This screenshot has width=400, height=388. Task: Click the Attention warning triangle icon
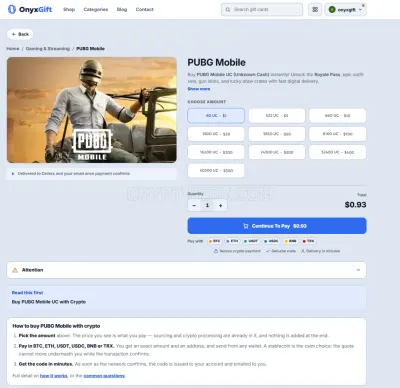click(15, 270)
